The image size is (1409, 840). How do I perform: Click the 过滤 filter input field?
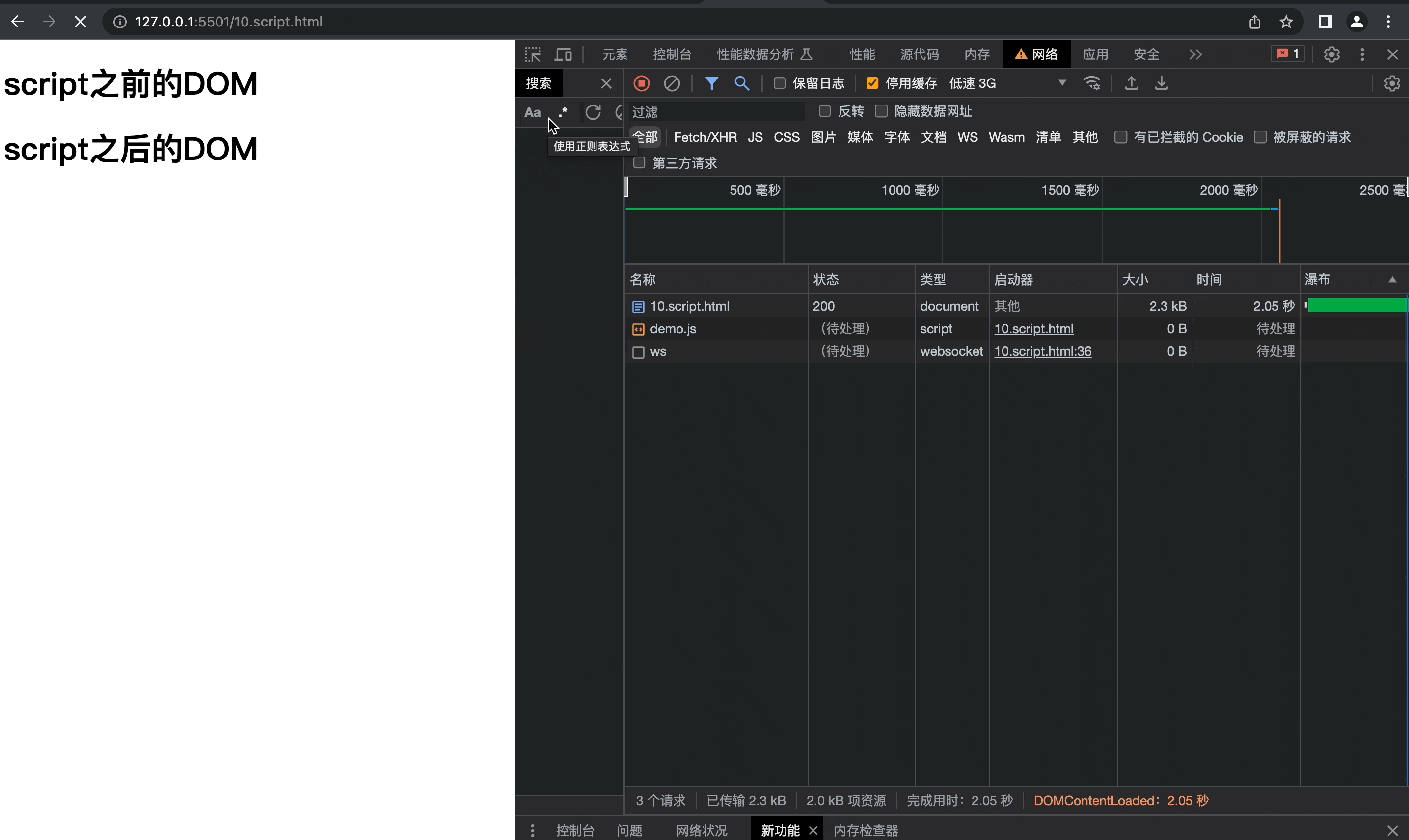tap(717, 111)
